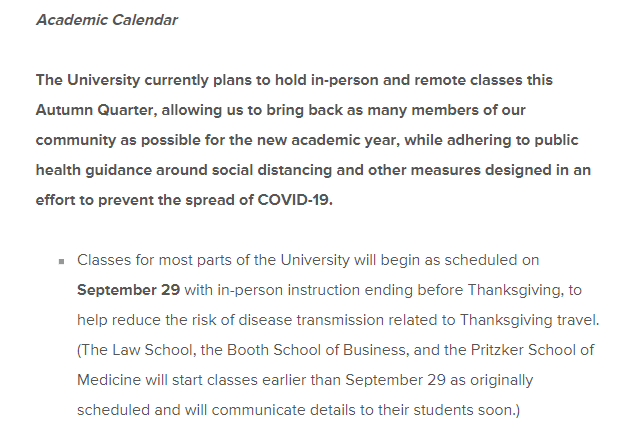Click The University at paragraph start

[x=88, y=80]
